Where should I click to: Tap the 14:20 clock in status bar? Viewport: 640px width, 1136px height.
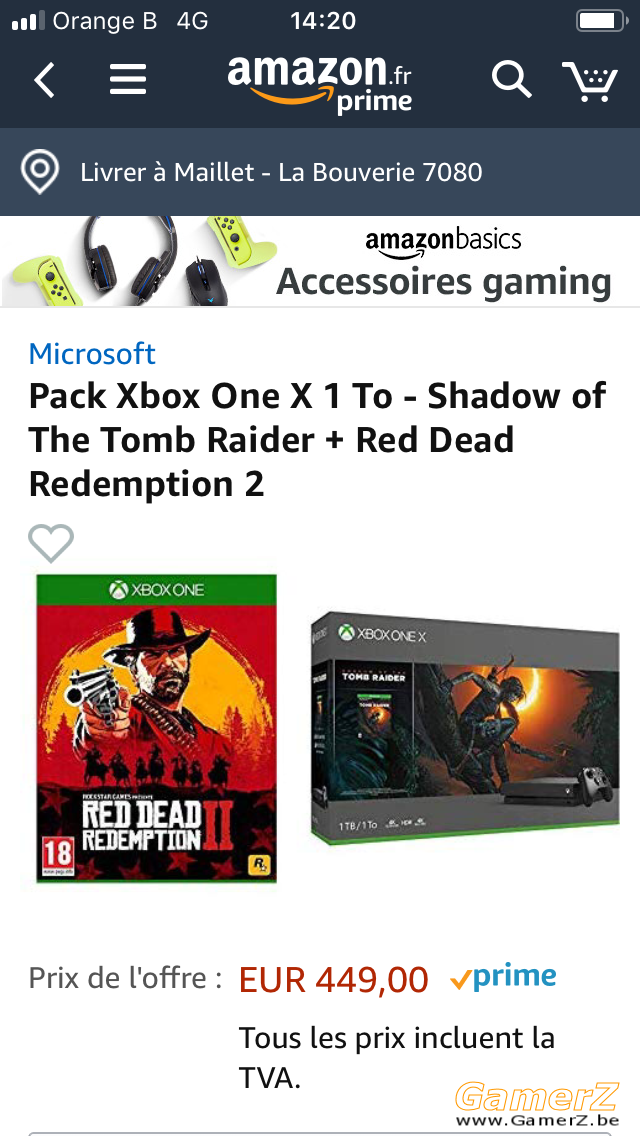(x=323, y=21)
